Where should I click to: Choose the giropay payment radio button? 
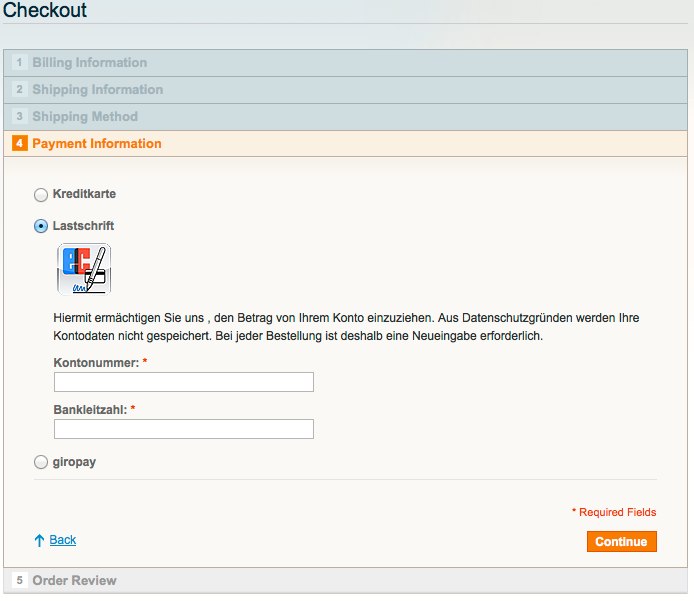41,462
